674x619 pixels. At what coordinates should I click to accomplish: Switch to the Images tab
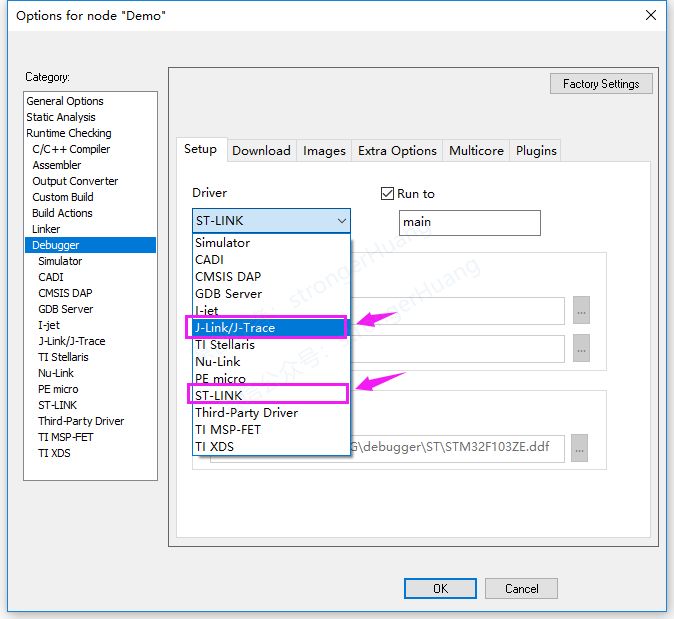click(x=324, y=151)
